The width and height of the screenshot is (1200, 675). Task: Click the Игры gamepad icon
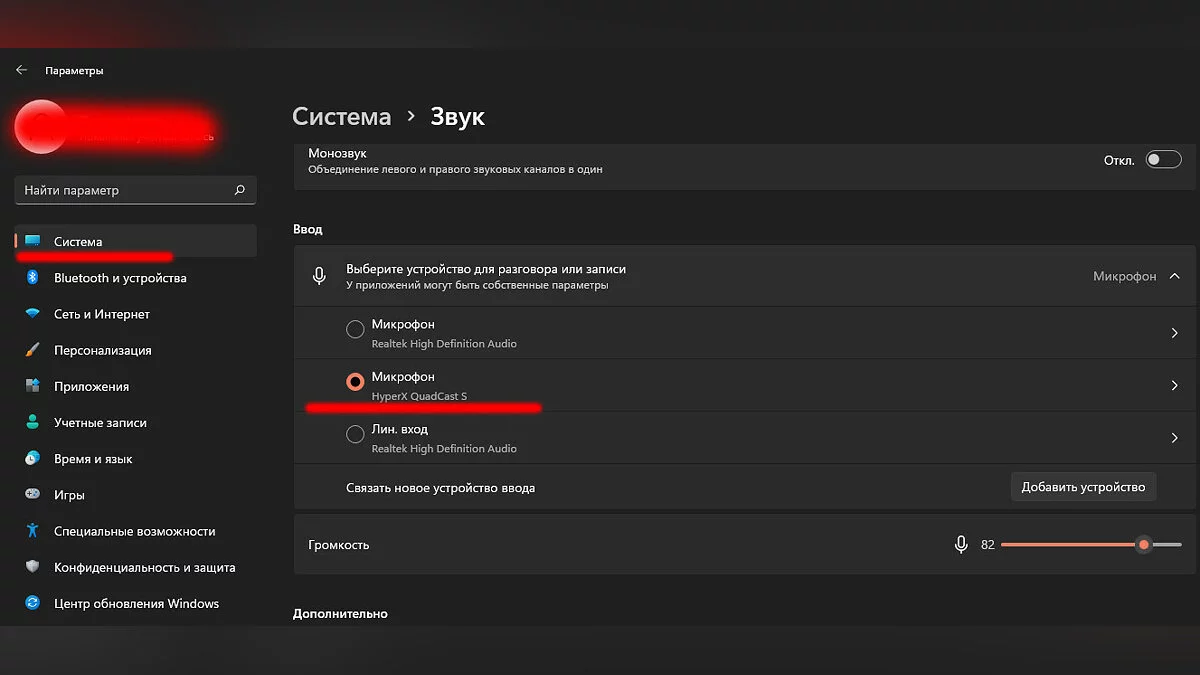33,495
